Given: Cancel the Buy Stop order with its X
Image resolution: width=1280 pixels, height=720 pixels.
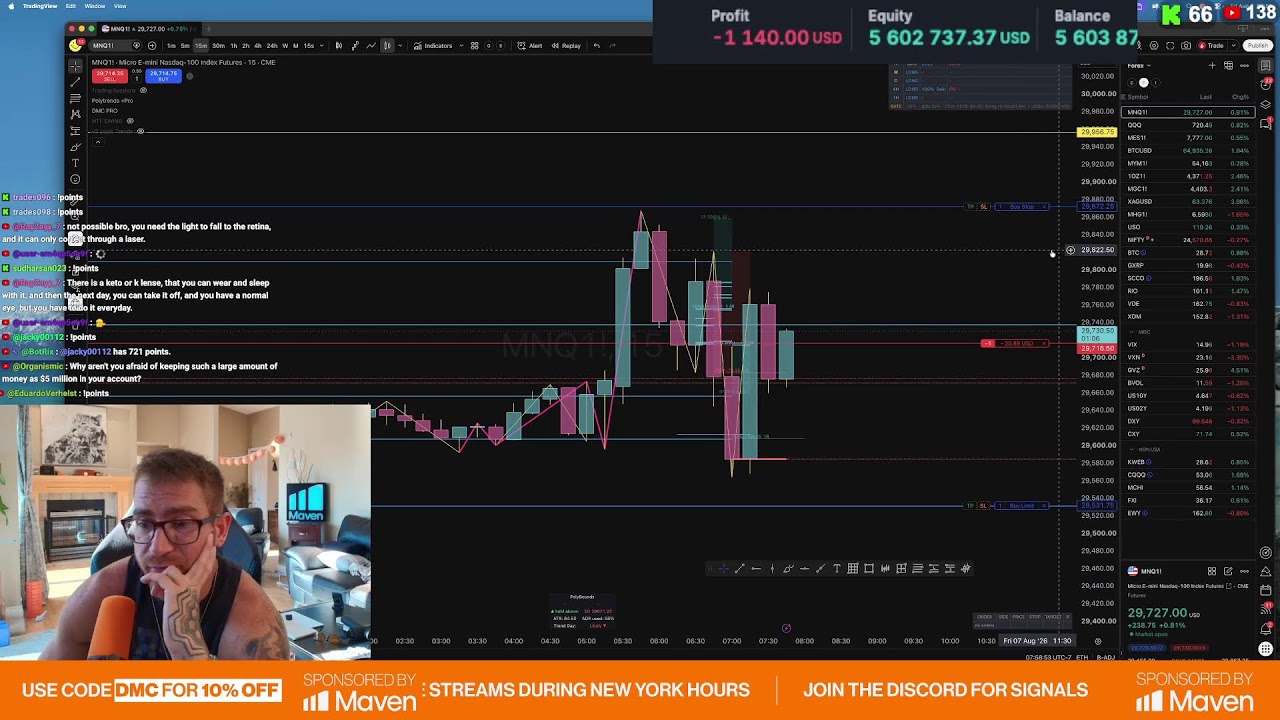Looking at the screenshot, I should (x=1044, y=207).
